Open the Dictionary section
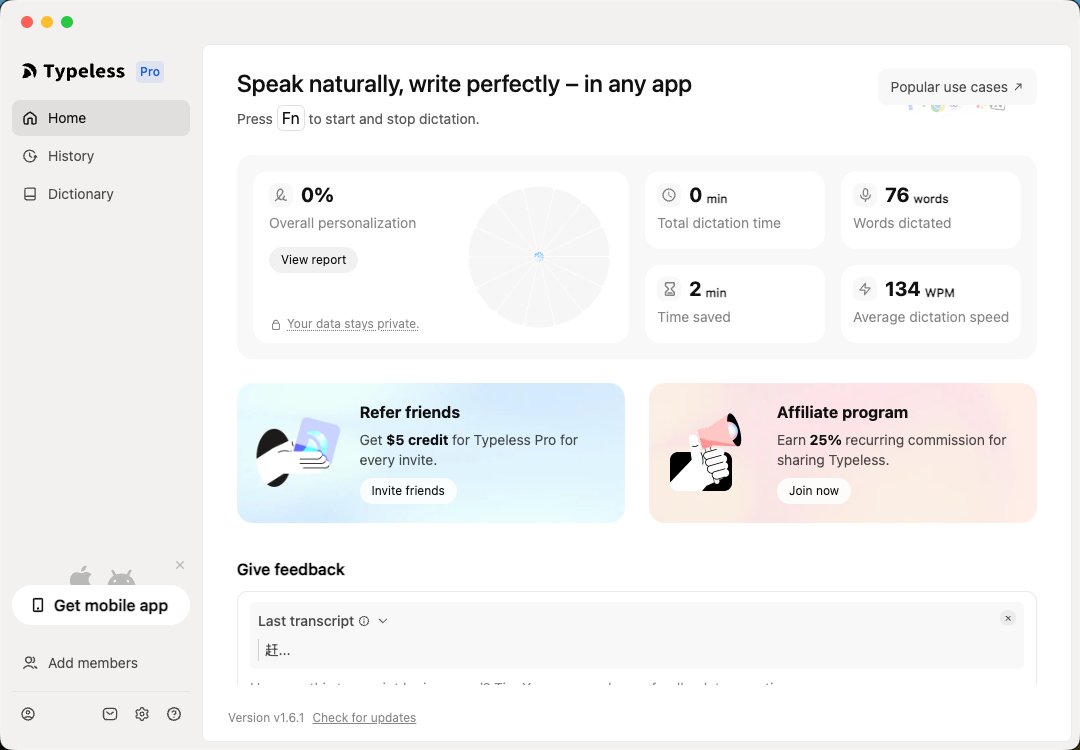 coord(101,194)
